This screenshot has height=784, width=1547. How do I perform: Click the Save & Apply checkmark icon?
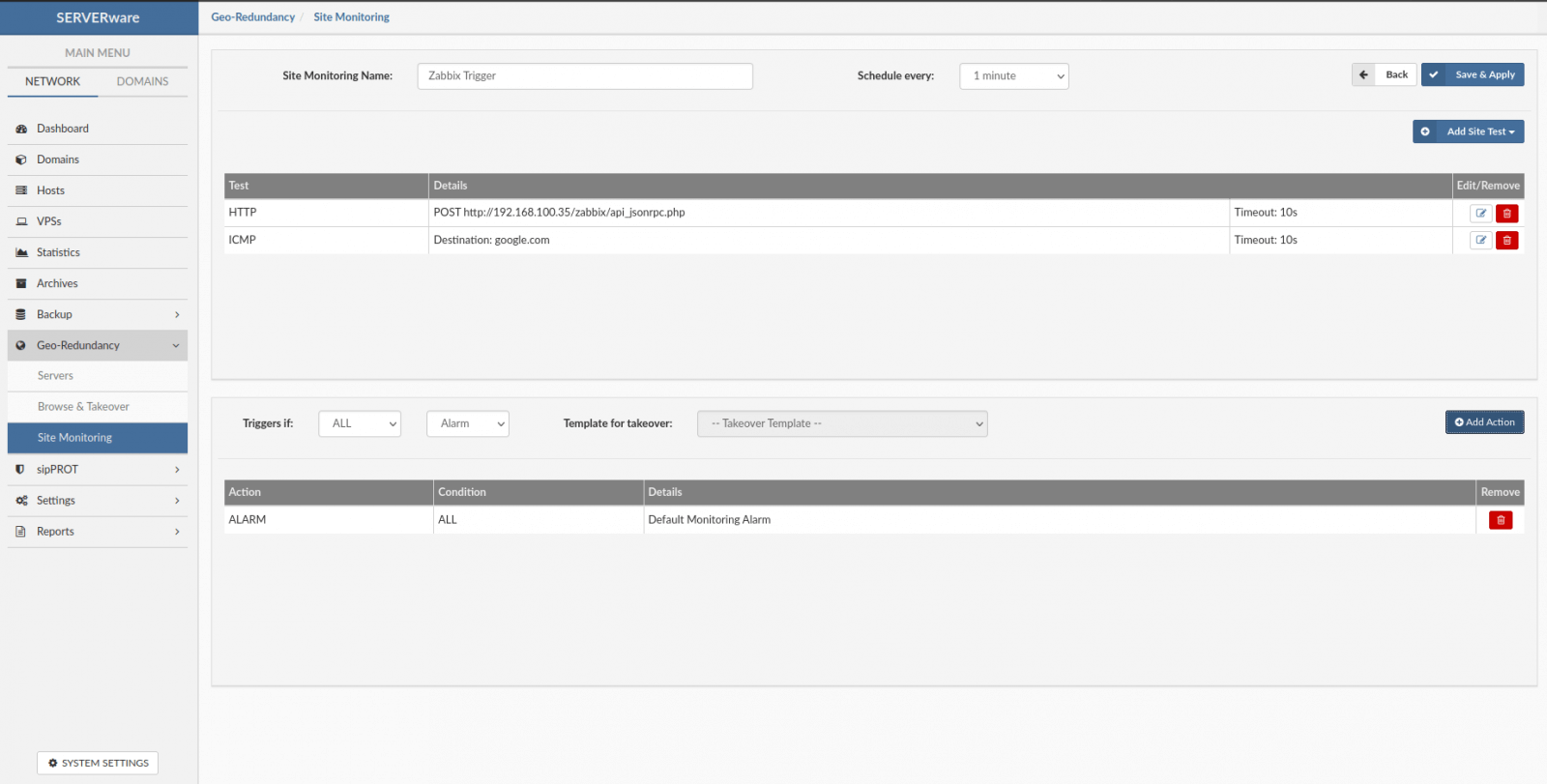1434,75
